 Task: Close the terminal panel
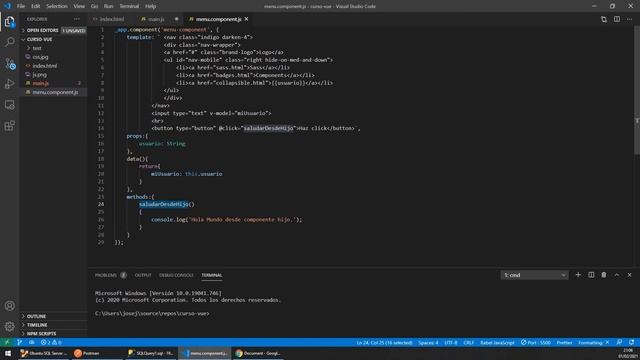[x=629, y=275]
